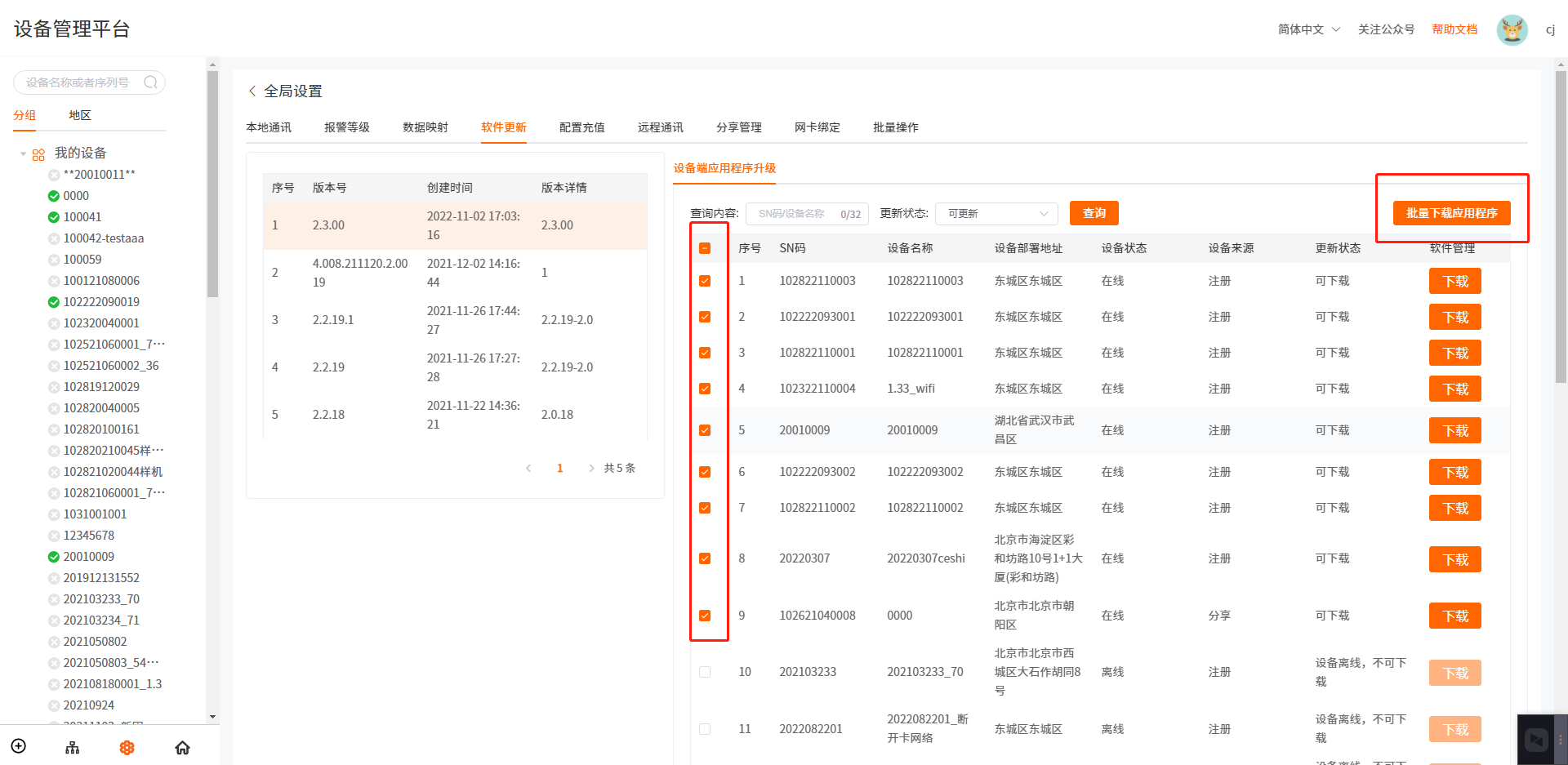The width and height of the screenshot is (1568, 765).
Task: Go to home icon in bottom bar
Action: pos(182,747)
